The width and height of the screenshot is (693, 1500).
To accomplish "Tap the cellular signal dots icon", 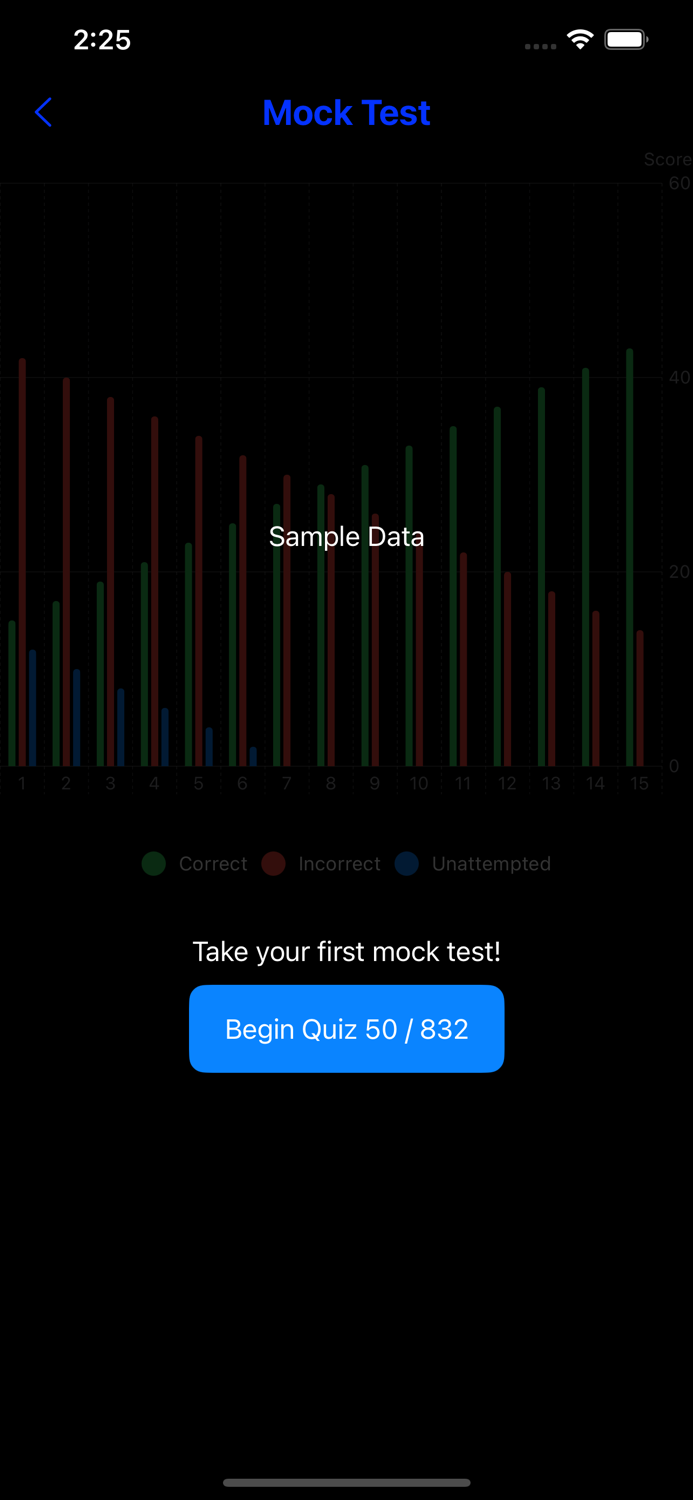I will point(539,45).
